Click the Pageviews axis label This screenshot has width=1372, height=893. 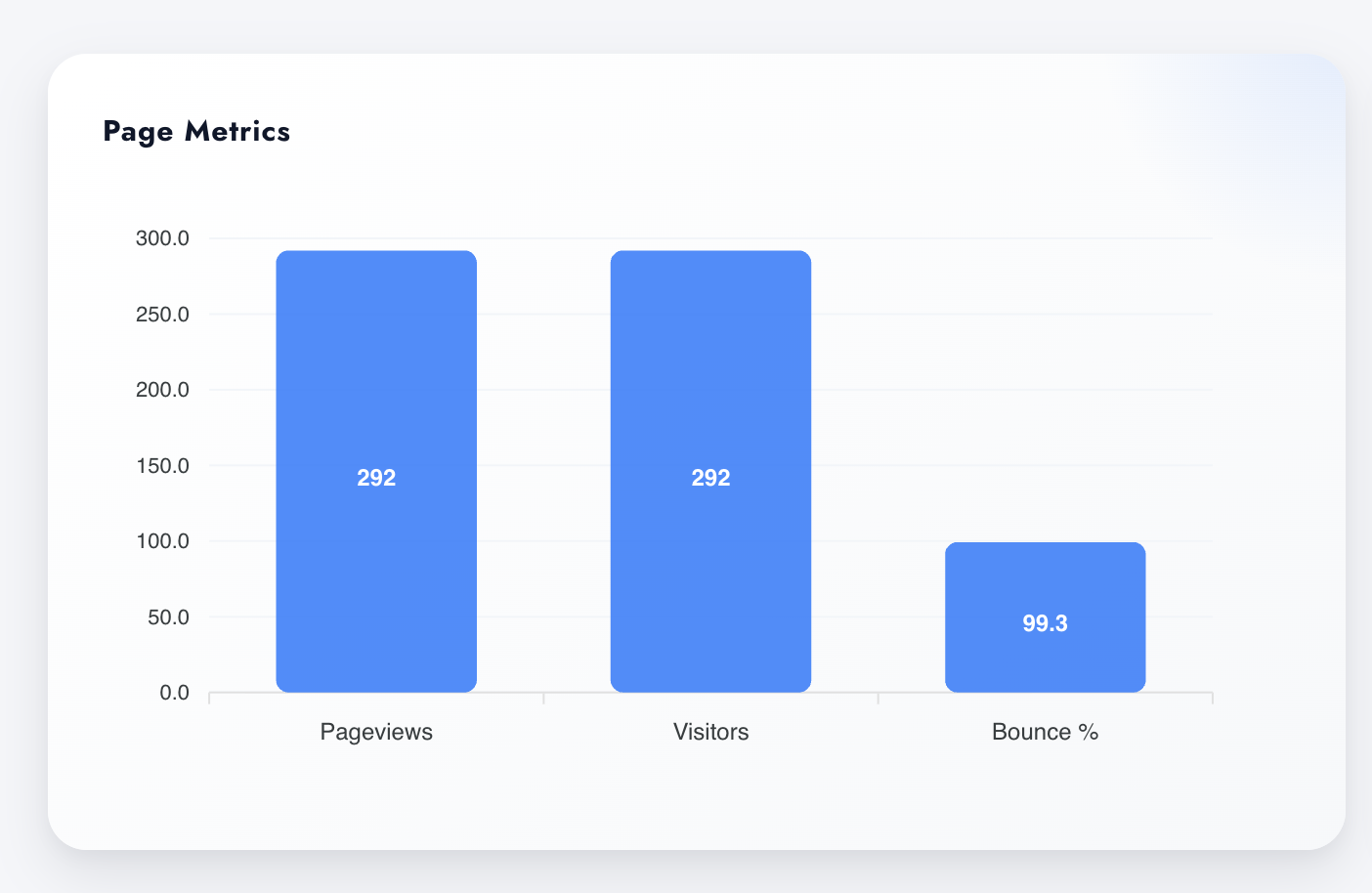376,732
